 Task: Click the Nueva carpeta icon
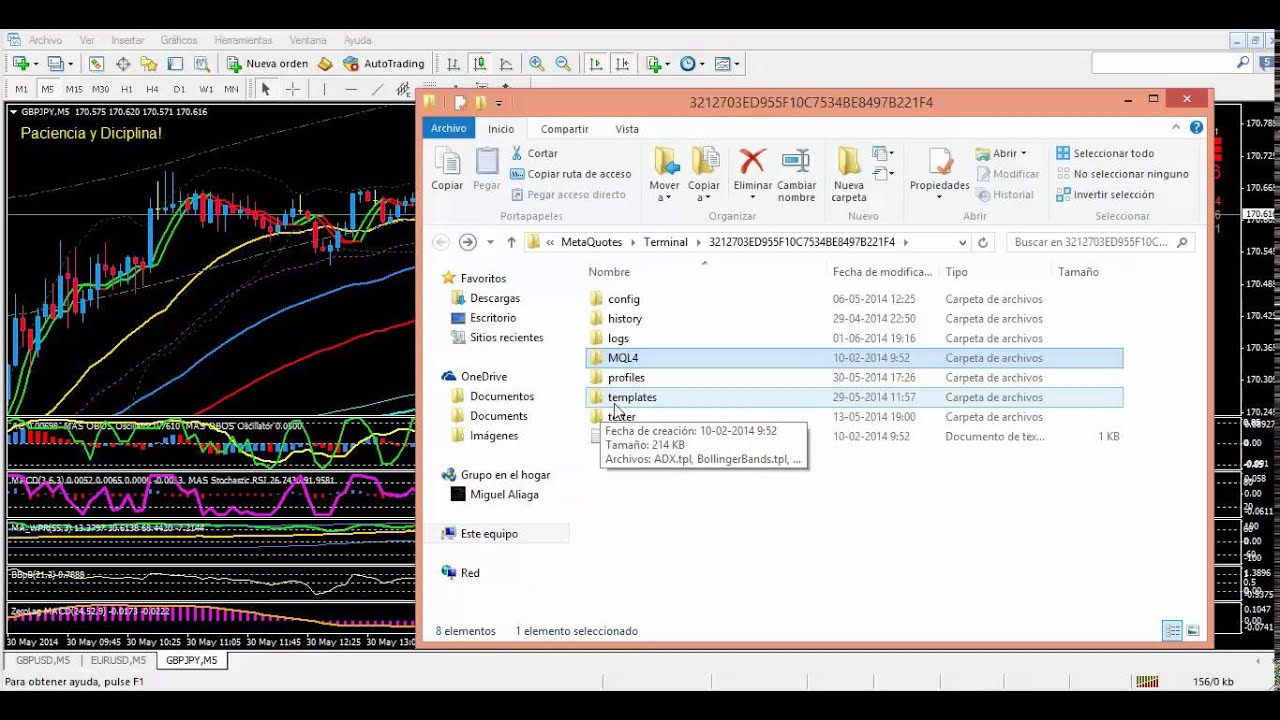(849, 161)
